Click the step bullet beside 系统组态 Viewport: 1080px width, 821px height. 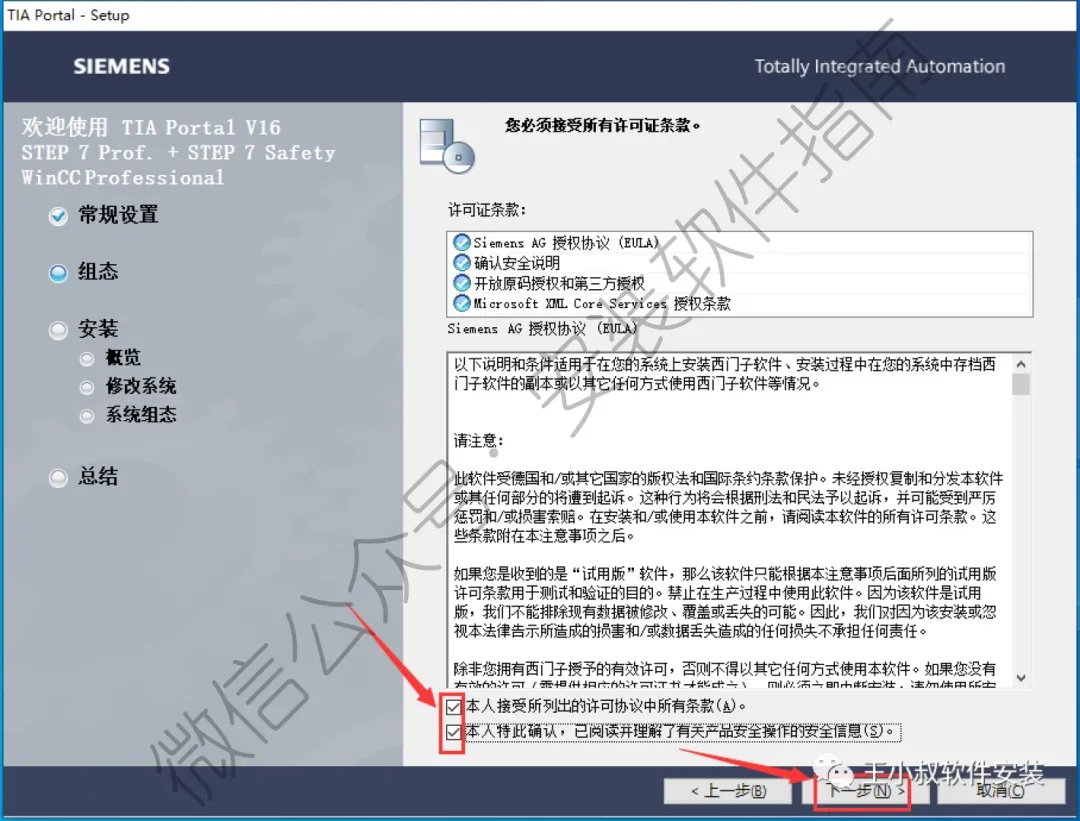click(87, 416)
